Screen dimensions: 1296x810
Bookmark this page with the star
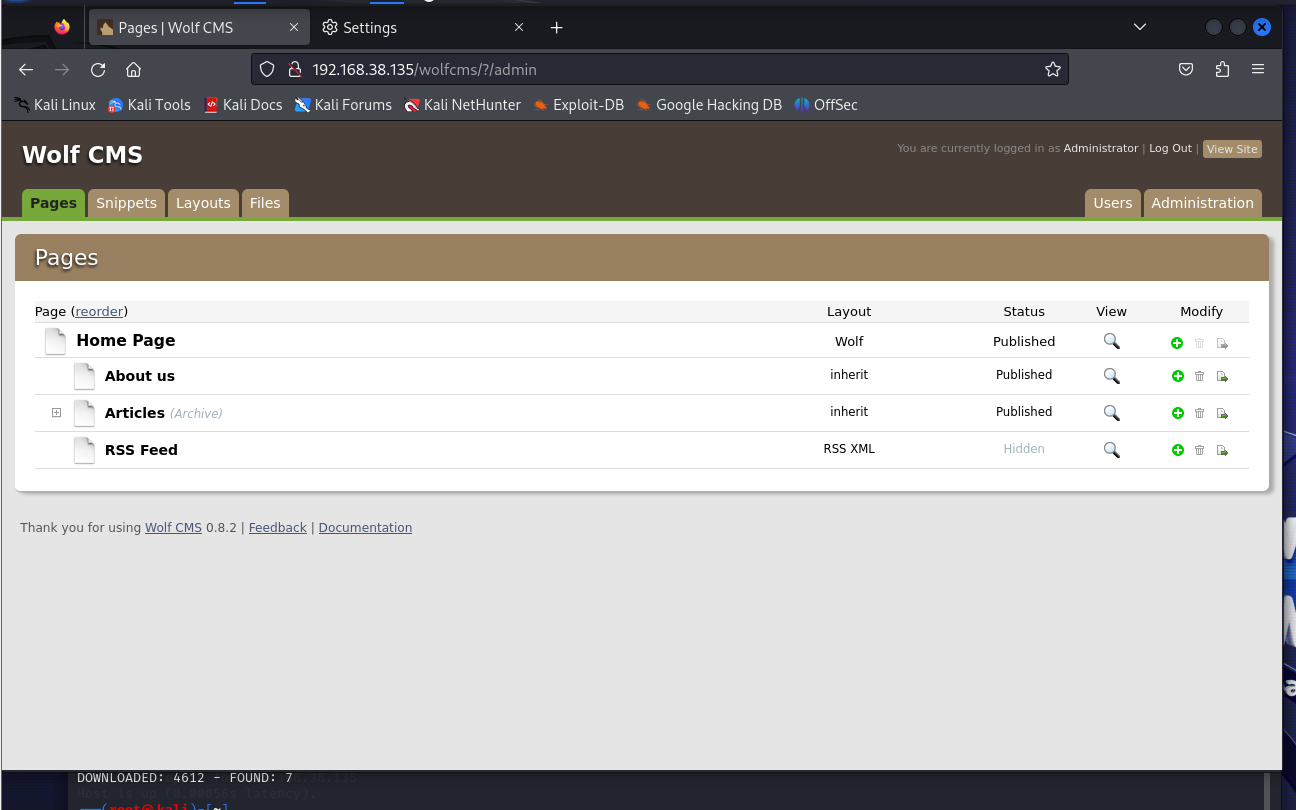(1052, 69)
